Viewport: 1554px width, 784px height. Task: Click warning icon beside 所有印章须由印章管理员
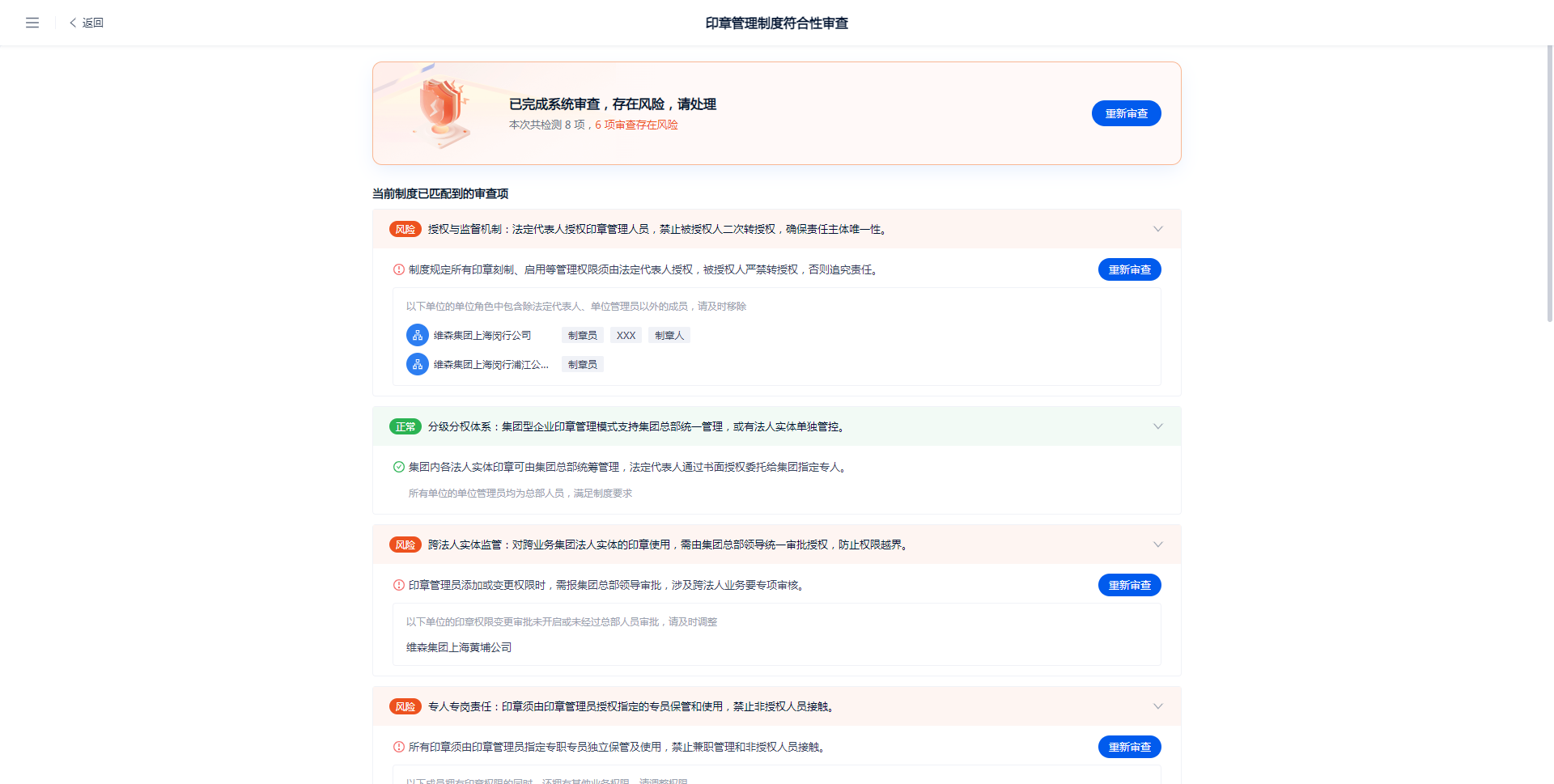click(x=399, y=747)
